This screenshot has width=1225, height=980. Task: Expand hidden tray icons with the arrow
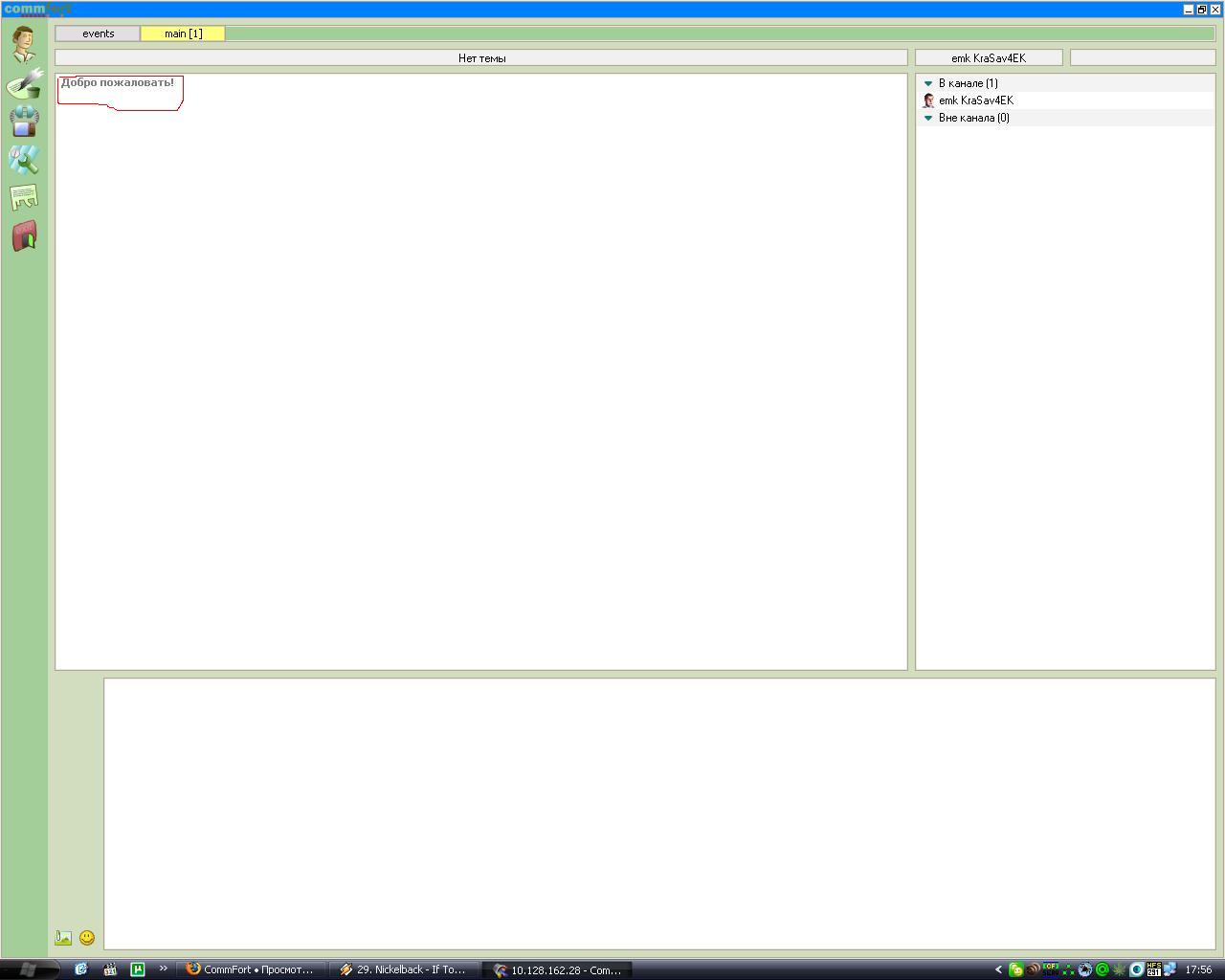(998, 969)
